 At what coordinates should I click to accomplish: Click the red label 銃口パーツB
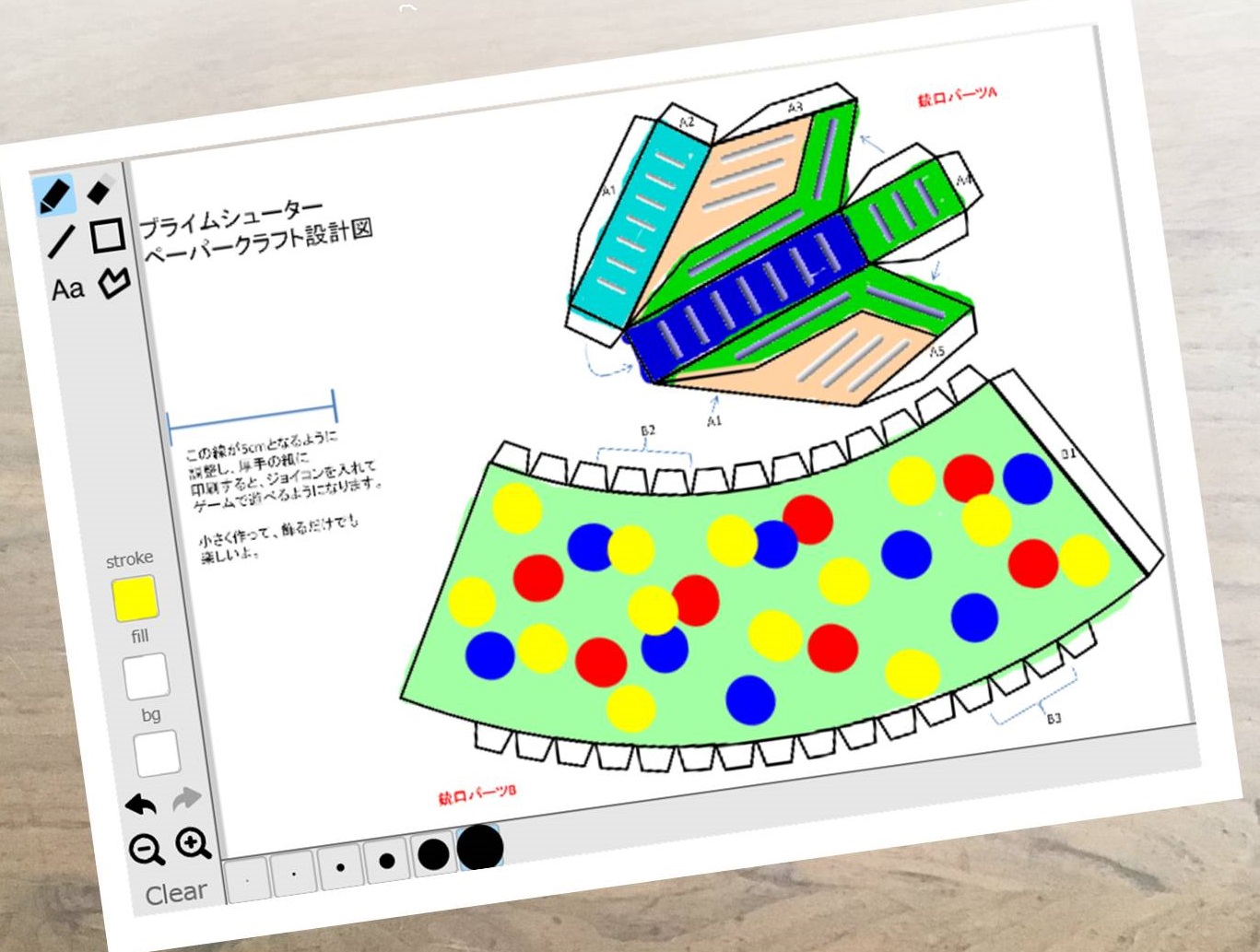tap(477, 795)
